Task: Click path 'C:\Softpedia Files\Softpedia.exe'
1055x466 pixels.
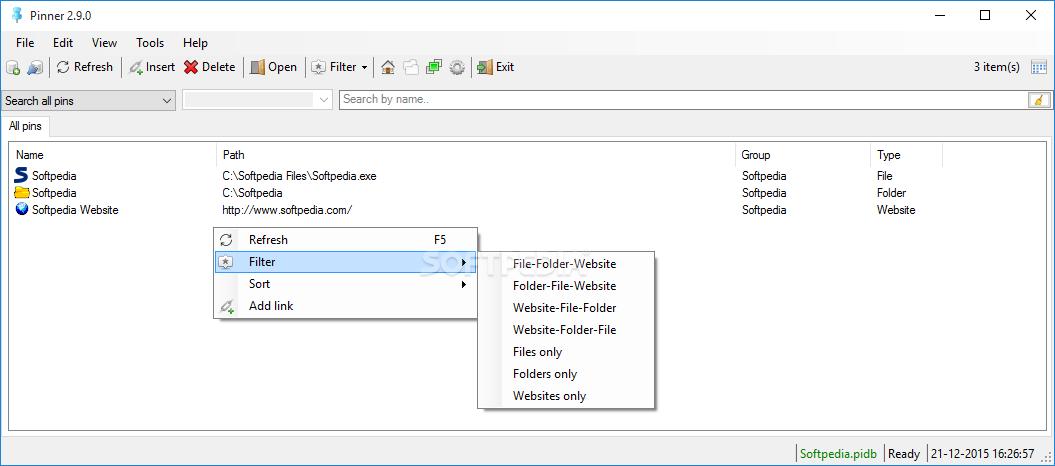Action: [299, 176]
